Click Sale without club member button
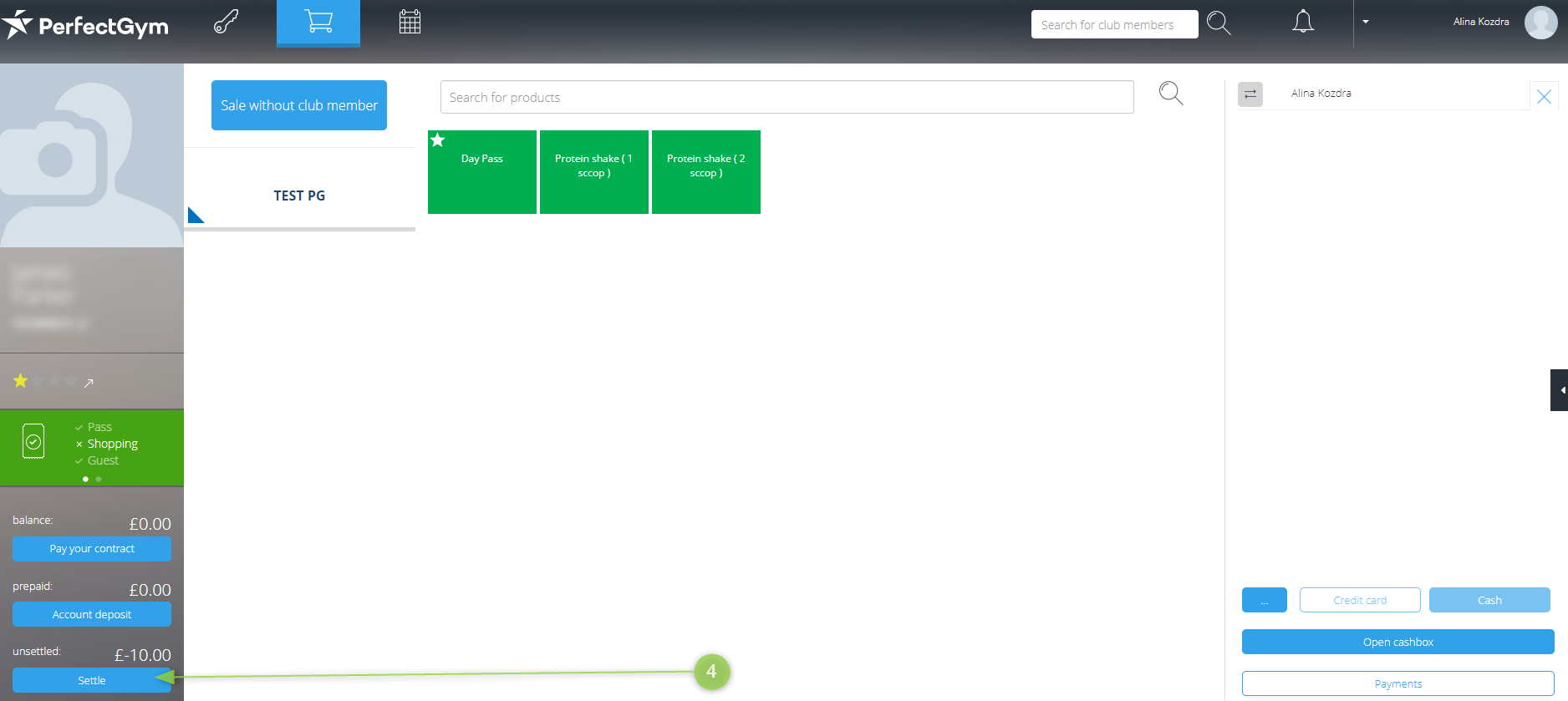This screenshot has width=1568, height=701. (x=299, y=105)
